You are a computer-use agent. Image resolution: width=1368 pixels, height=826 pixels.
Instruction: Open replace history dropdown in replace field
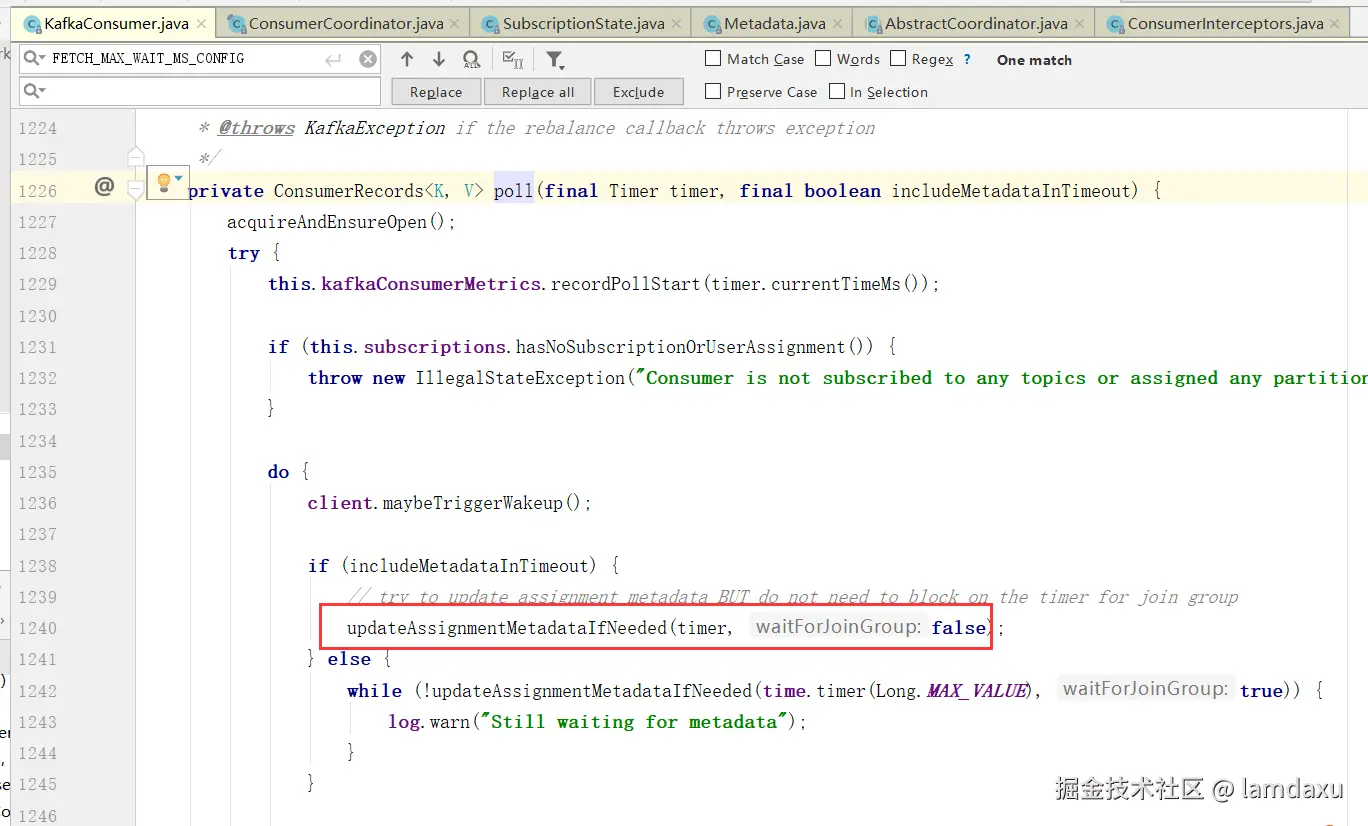(x=34, y=92)
